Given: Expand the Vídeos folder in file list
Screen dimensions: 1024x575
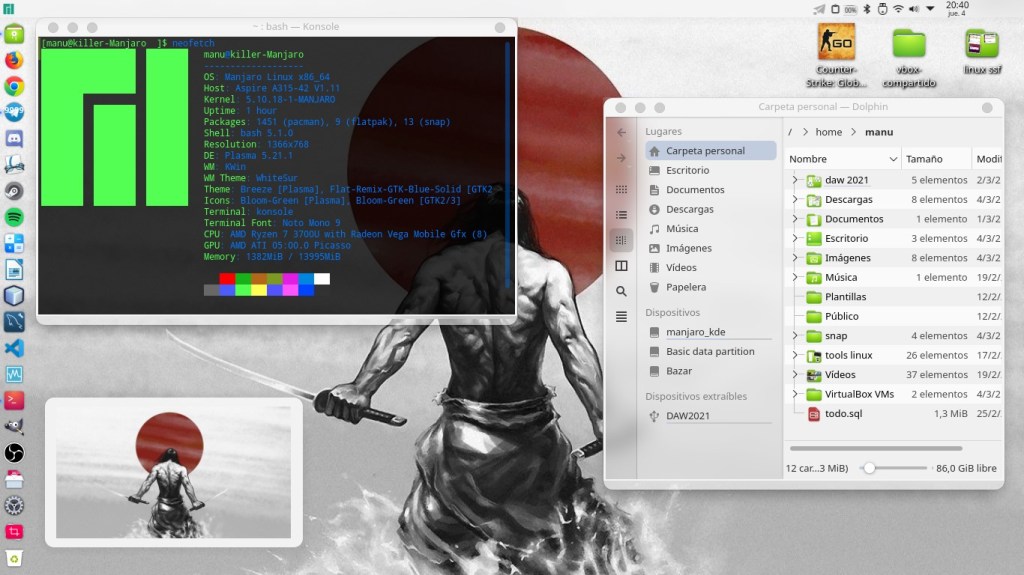Looking at the screenshot, I should (795, 375).
